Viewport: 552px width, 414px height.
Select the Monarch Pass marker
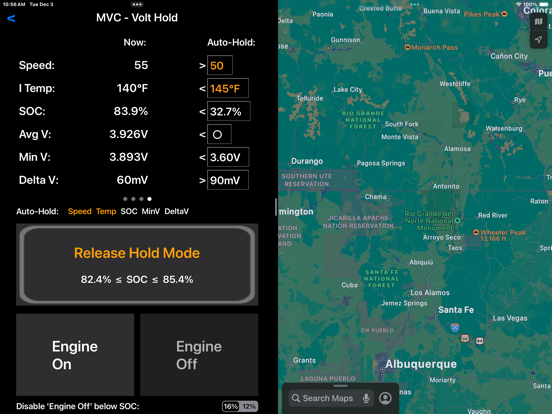(x=407, y=47)
